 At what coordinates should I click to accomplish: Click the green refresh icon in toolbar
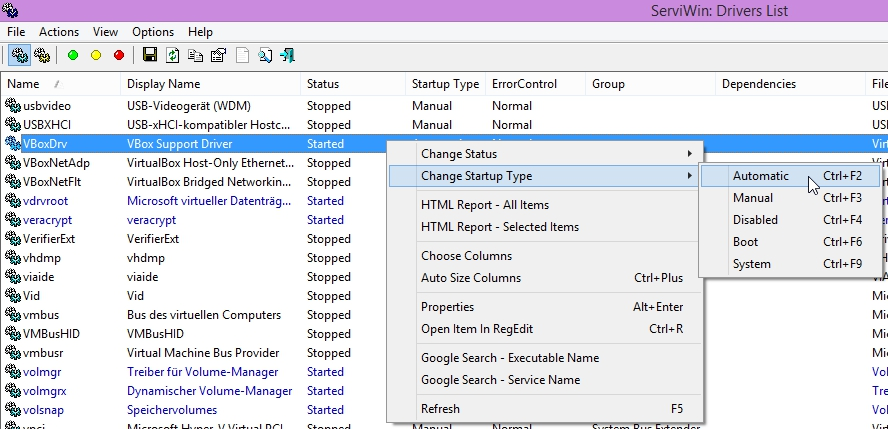(173, 55)
